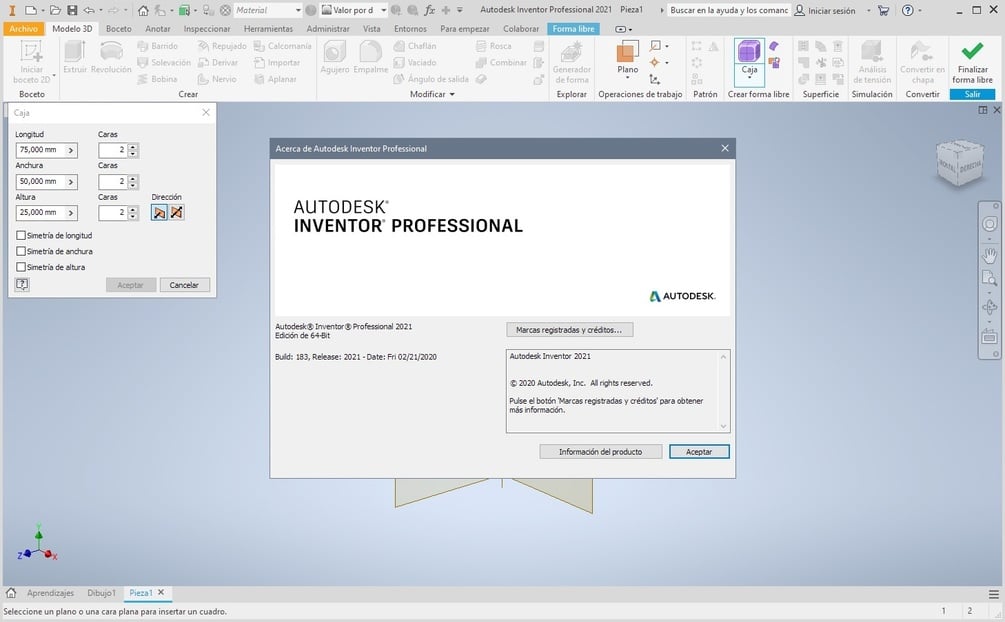Click the Save icon in quick access toolbar

coord(72,10)
